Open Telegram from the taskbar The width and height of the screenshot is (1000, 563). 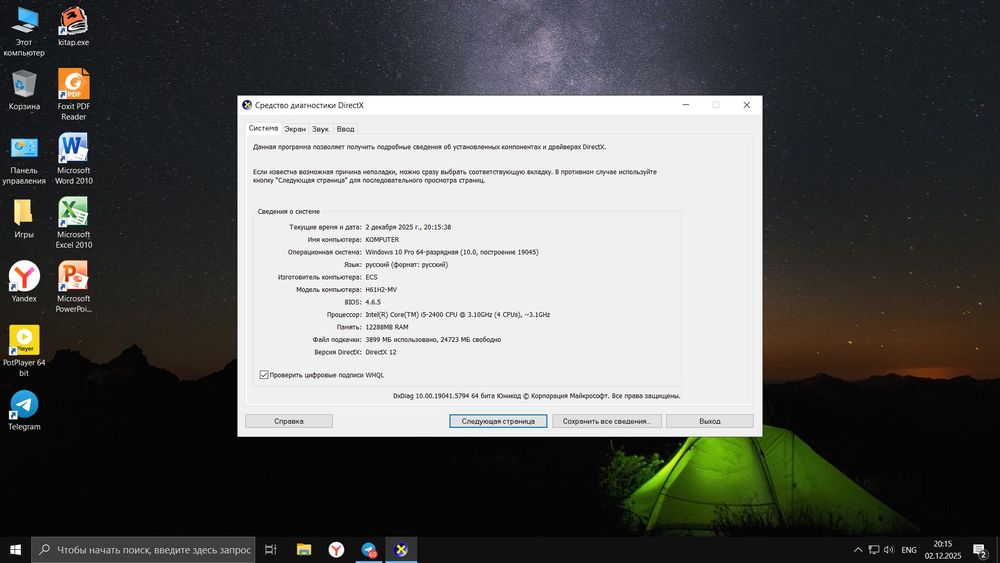click(x=369, y=550)
